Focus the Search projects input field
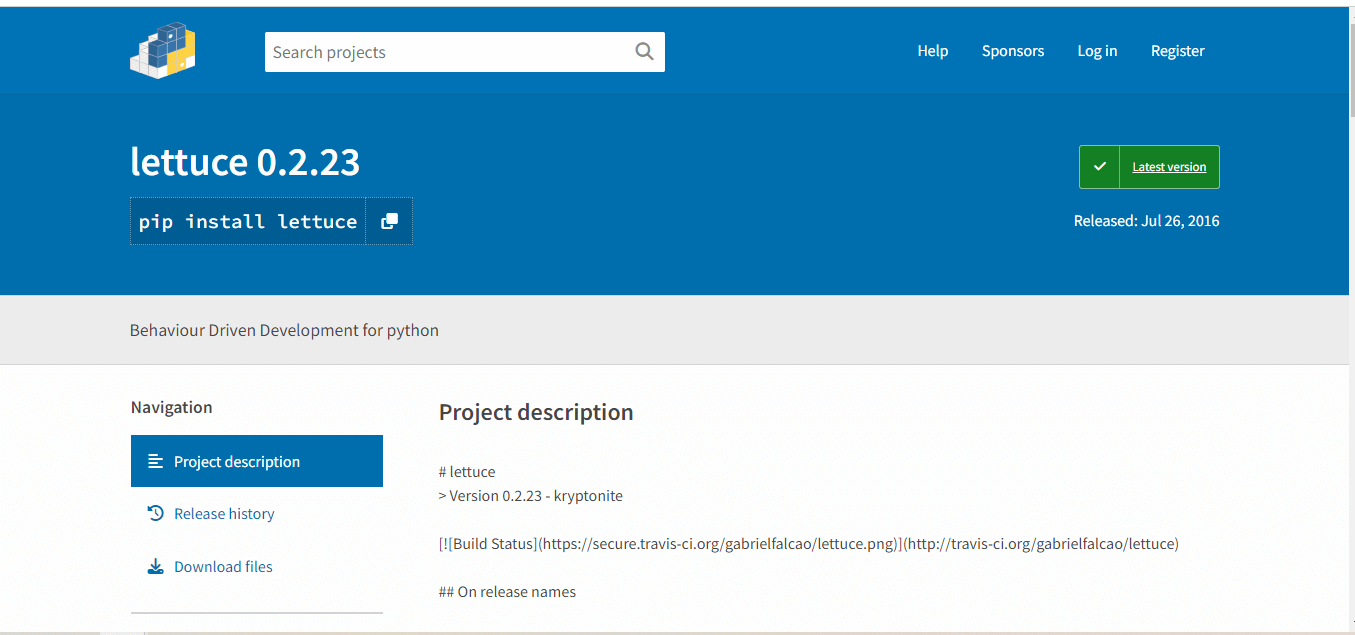The image size is (1355, 635). pos(450,52)
